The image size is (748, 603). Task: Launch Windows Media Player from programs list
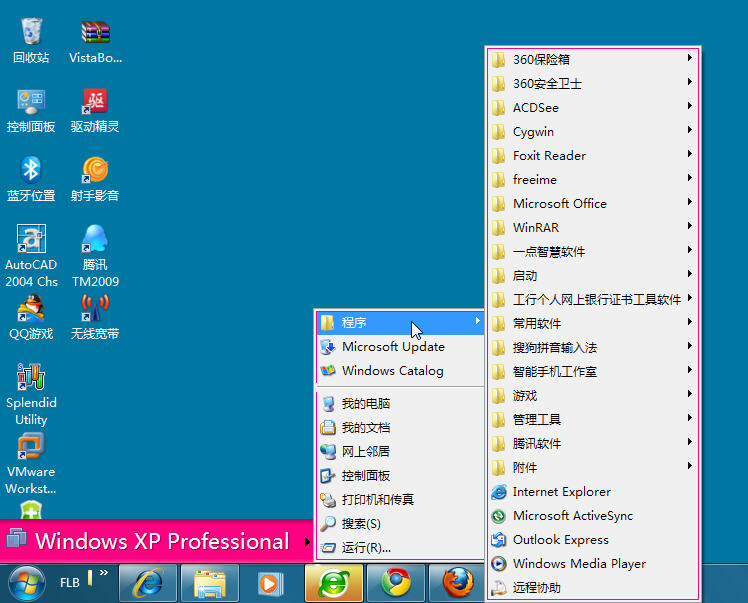click(593, 564)
